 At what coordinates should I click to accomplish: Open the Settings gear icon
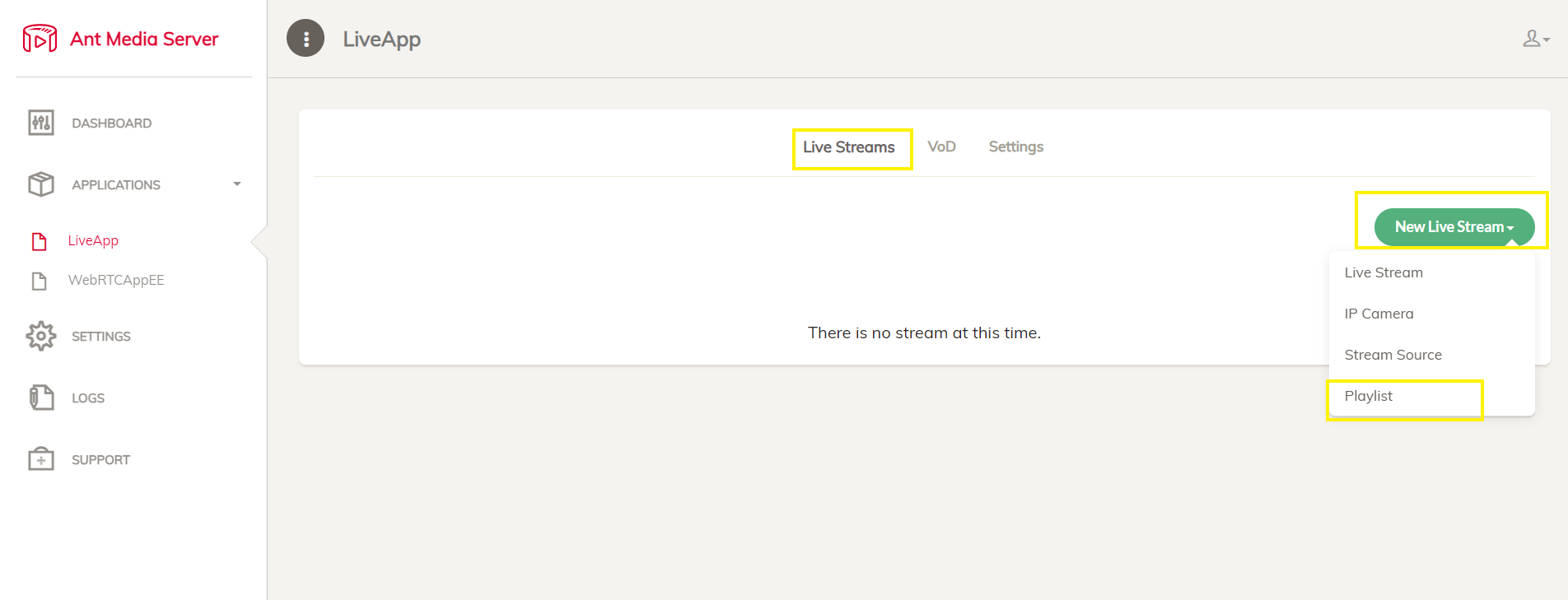(x=41, y=336)
